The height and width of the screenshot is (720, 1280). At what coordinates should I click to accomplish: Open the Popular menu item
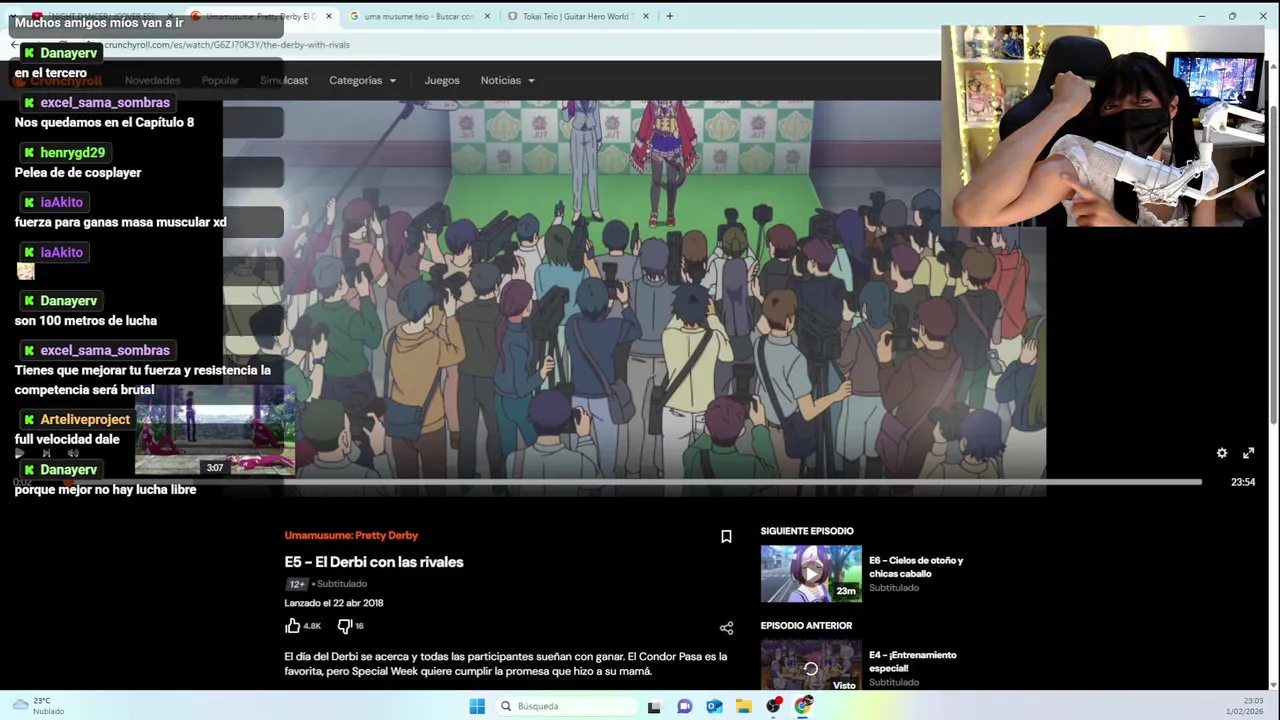220,80
